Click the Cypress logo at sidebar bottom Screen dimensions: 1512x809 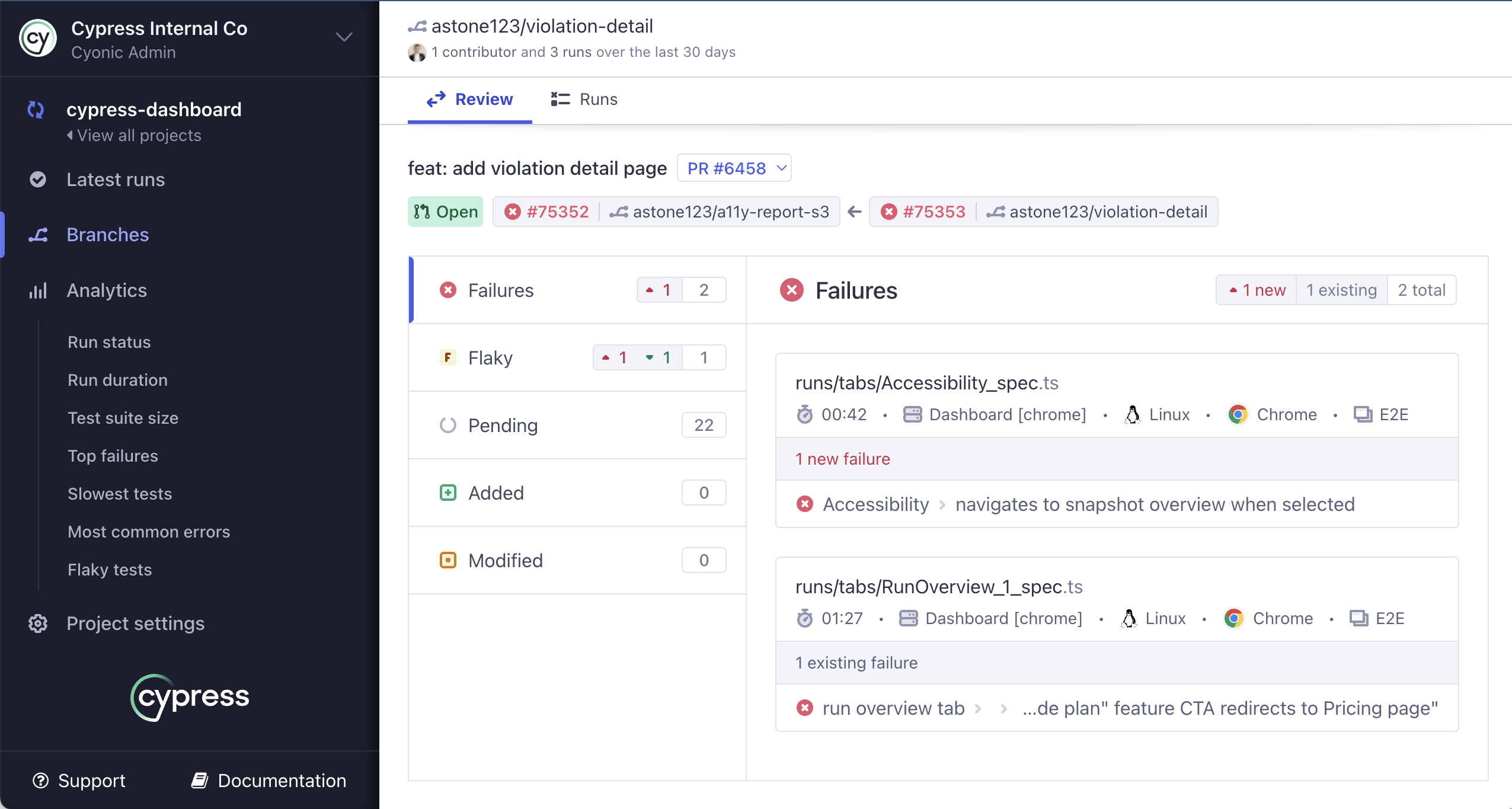pos(190,697)
